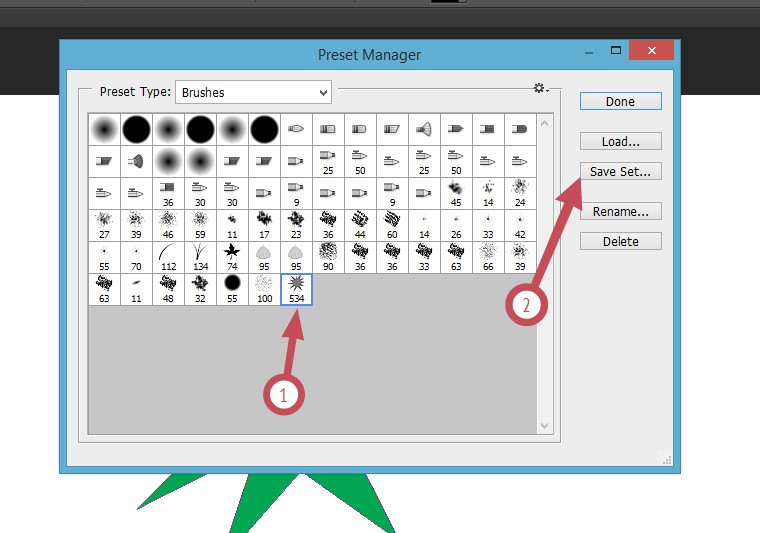This screenshot has width=760, height=533.
Task: Click the Rename... button
Action: [620, 212]
